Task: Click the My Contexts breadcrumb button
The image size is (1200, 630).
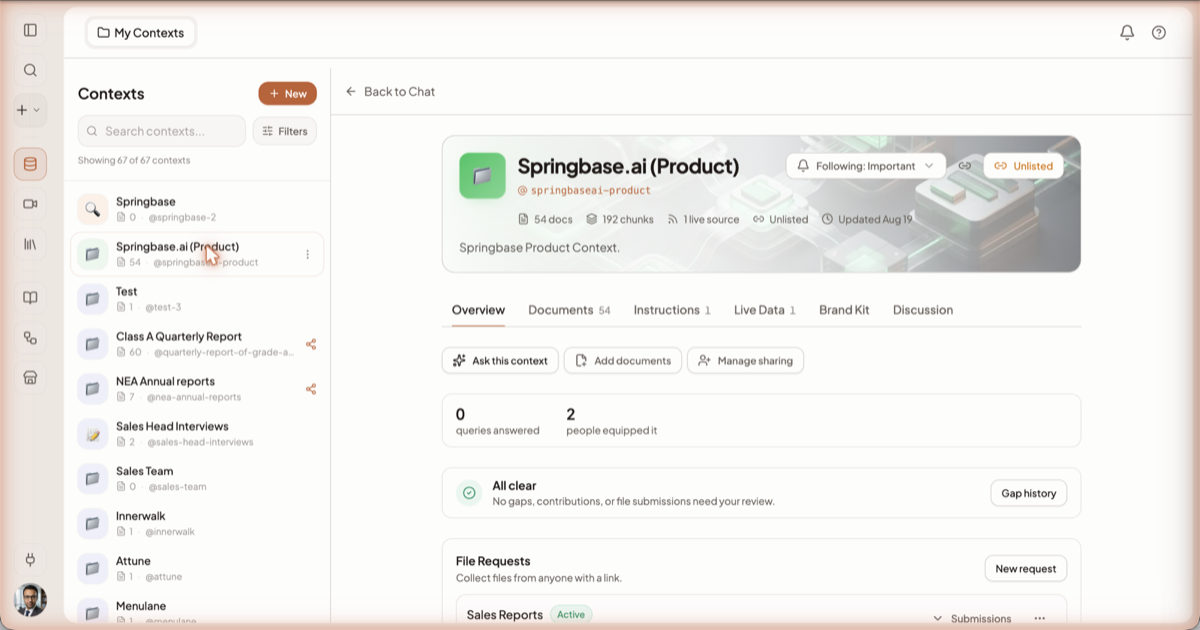Action: pyautogui.click(x=141, y=33)
